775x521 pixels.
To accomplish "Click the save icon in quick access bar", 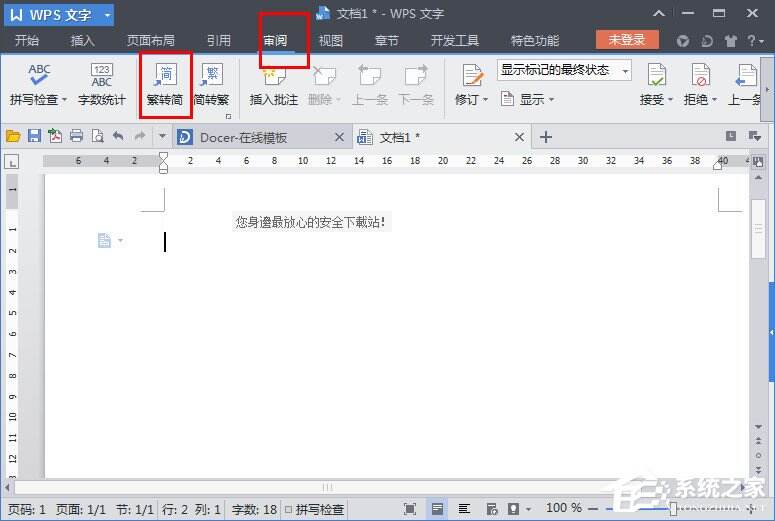I will 34,136.
